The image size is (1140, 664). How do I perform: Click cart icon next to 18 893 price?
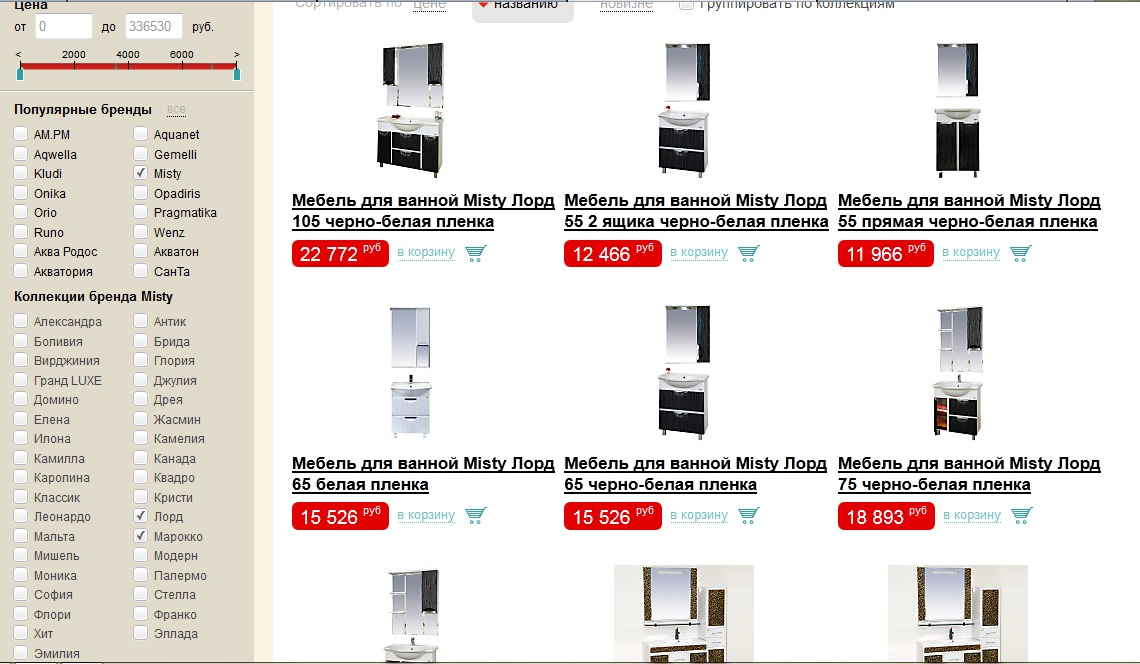[1021, 516]
